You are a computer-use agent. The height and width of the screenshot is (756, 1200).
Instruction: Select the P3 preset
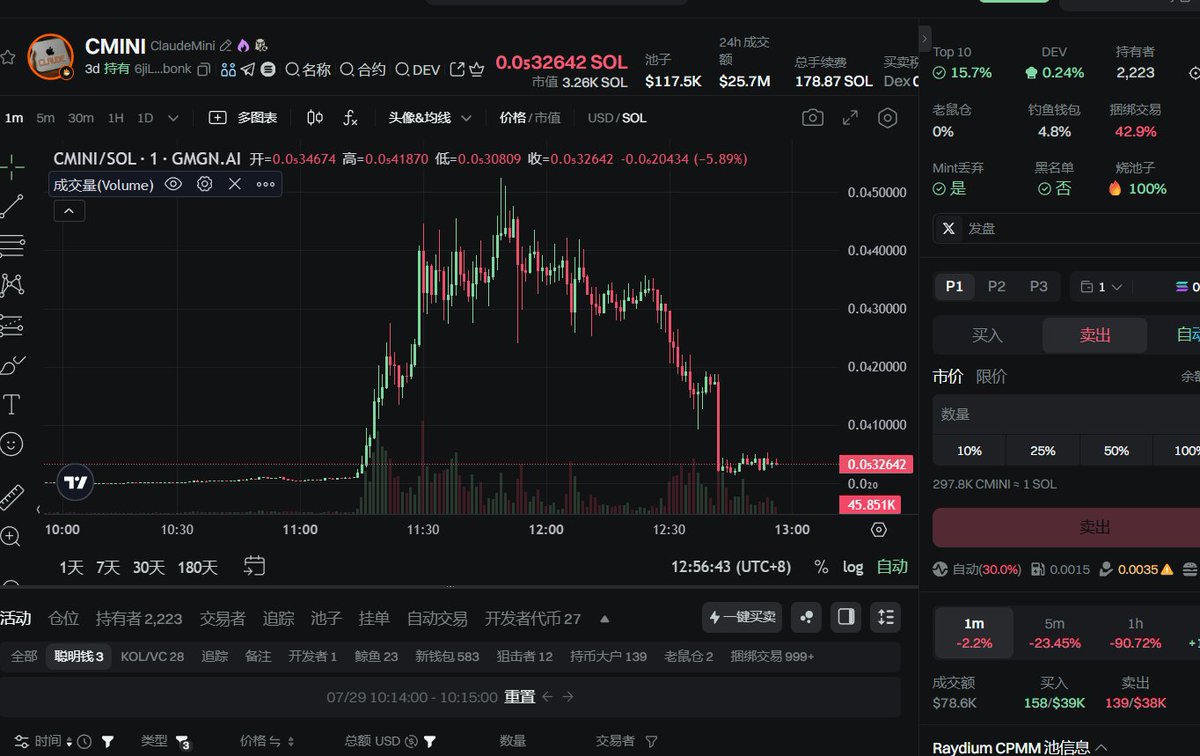click(x=1039, y=286)
